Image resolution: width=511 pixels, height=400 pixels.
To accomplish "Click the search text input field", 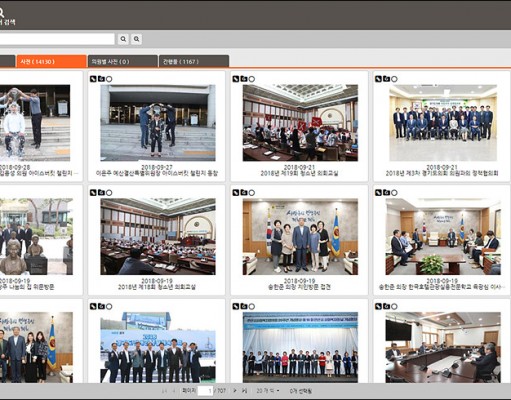I will coord(57,39).
